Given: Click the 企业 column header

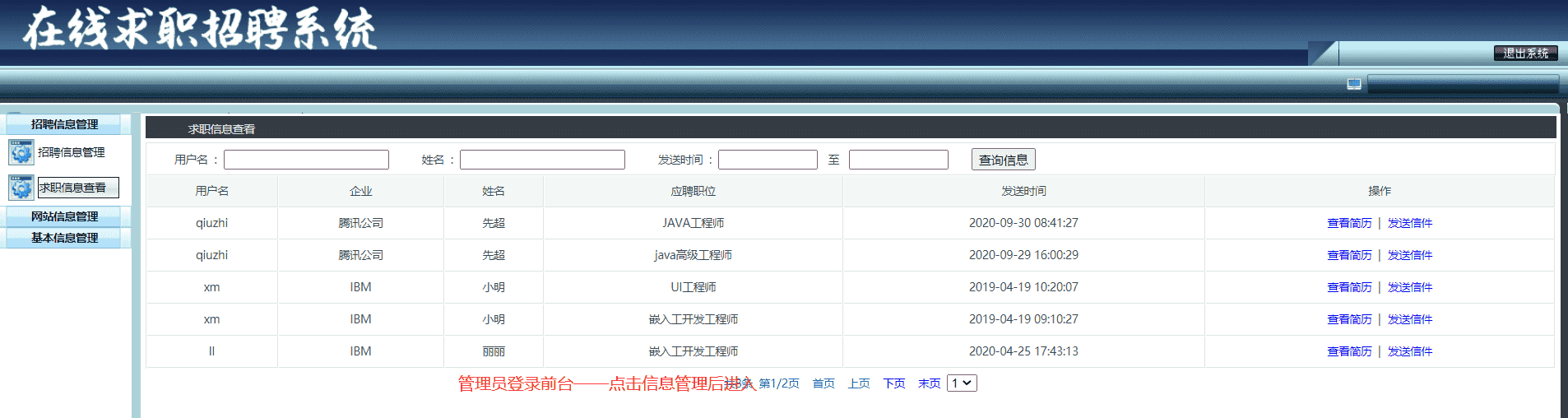Looking at the screenshot, I should click(x=360, y=191).
